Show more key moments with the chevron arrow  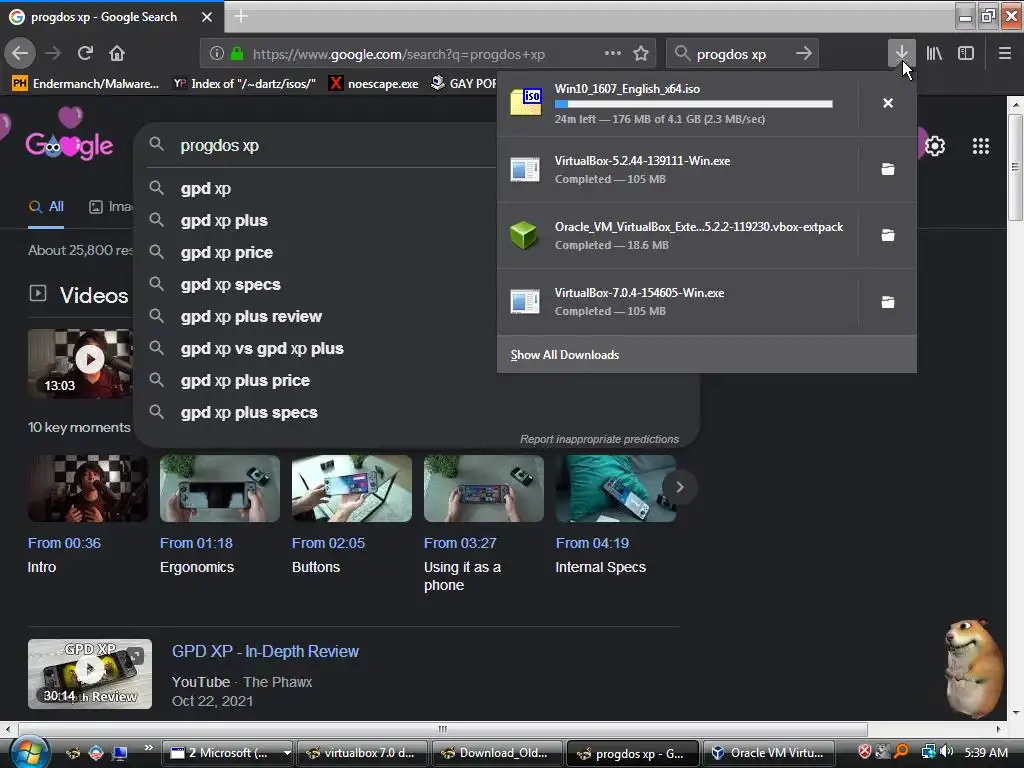click(679, 487)
